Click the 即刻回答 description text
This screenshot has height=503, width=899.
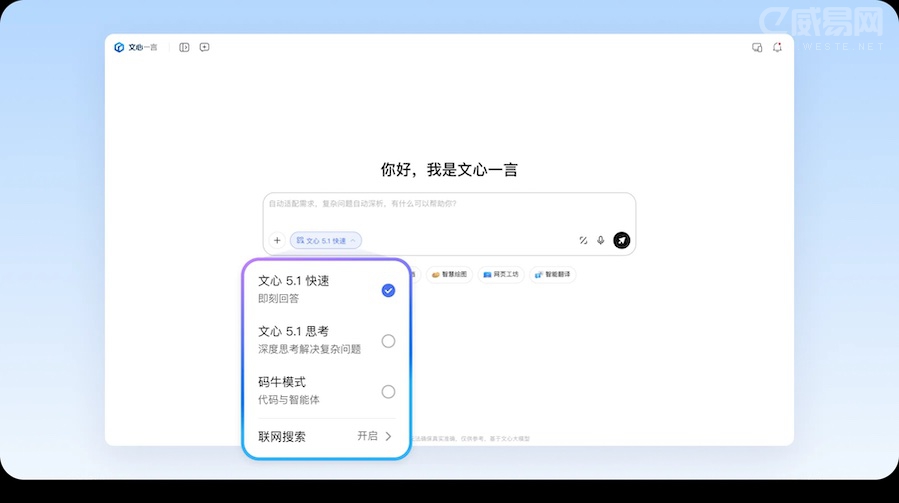point(279,298)
